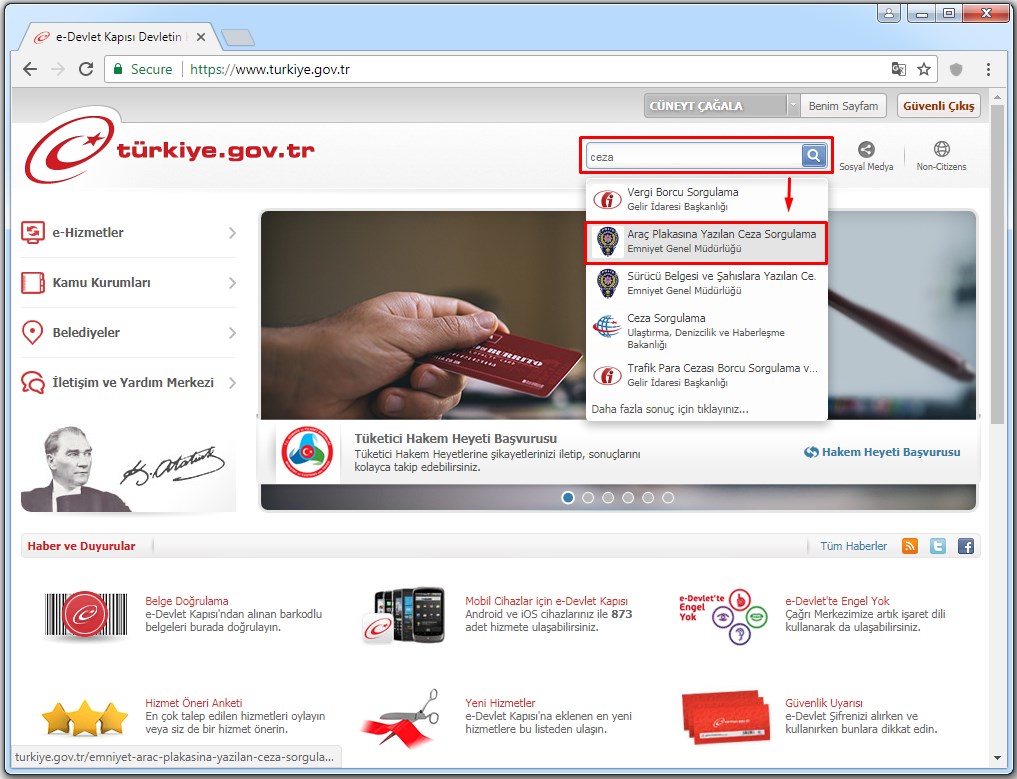Select the first carousel slide dot
Image resolution: width=1017 pixels, height=779 pixels.
[568, 497]
